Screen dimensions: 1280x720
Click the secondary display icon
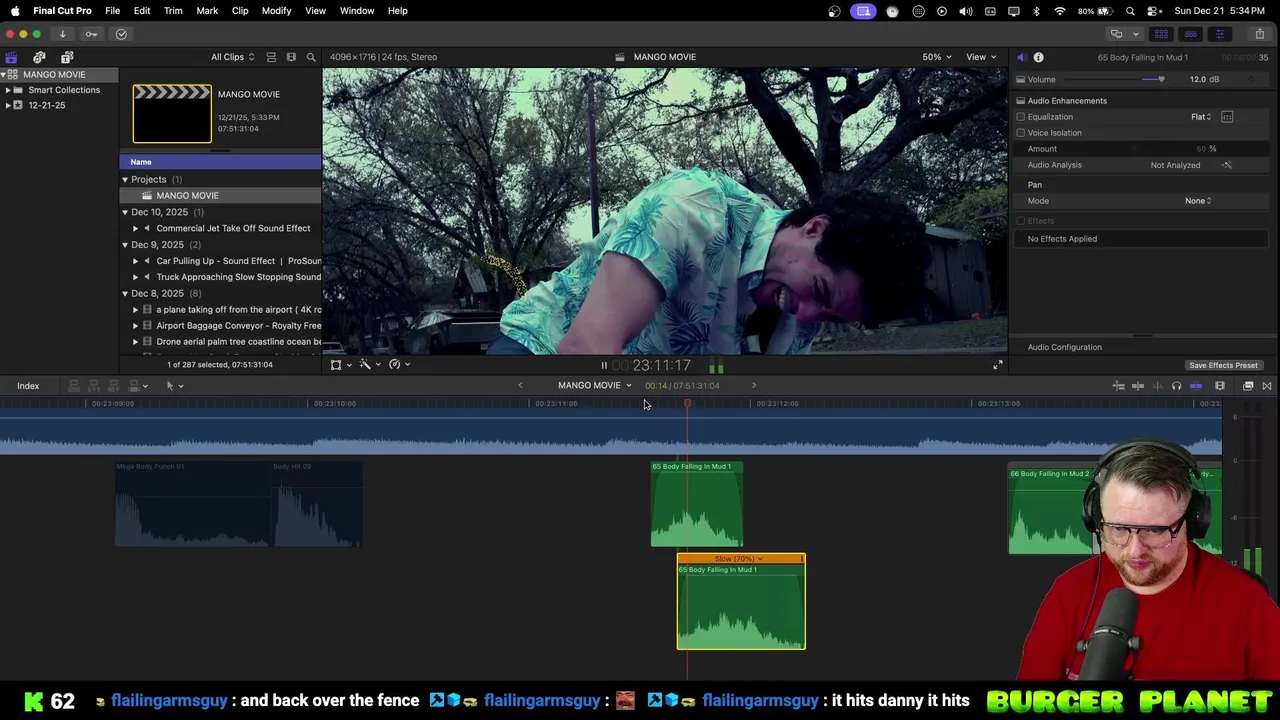[x=1116, y=34]
